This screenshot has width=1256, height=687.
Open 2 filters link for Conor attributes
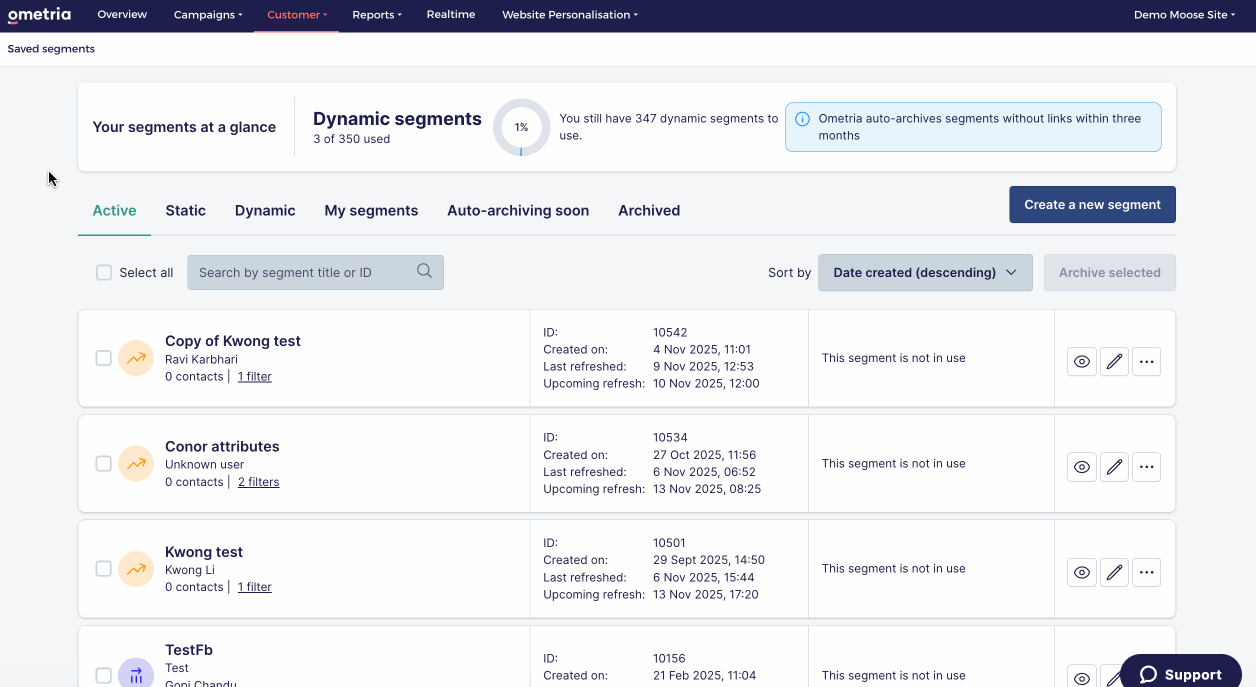pos(258,482)
